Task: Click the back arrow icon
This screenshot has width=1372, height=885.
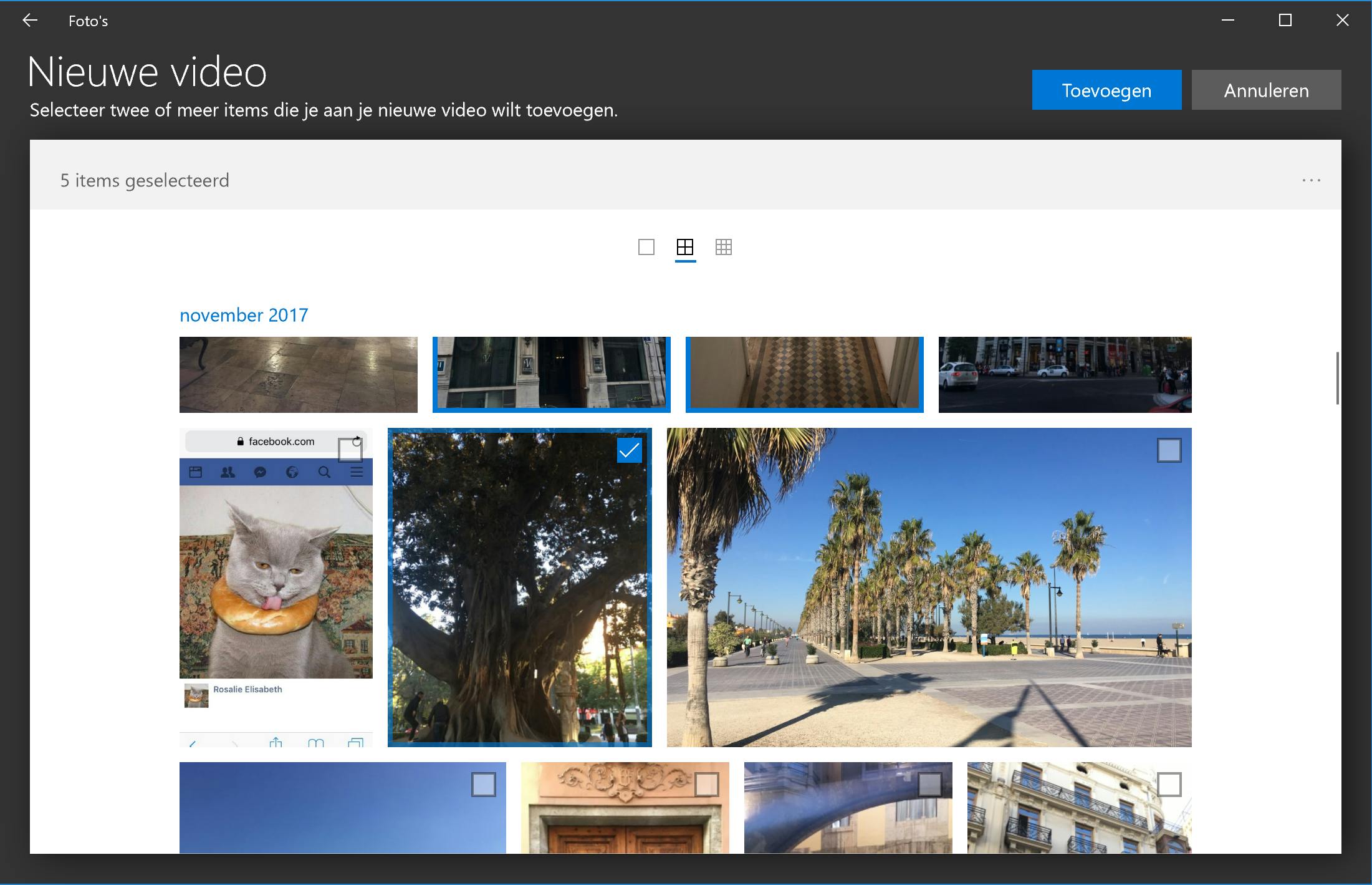Action: pyautogui.click(x=30, y=21)
